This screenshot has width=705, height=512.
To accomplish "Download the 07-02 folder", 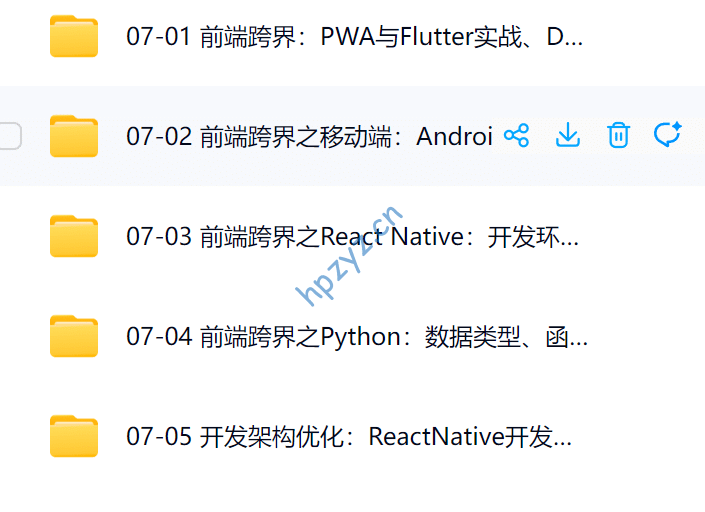I will tap(567, 136).
